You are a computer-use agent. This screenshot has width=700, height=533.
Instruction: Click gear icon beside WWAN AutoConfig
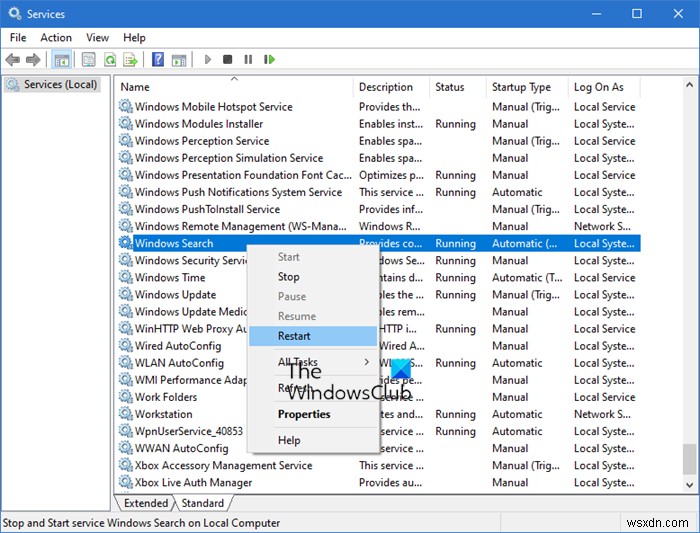tap(126, 448)
